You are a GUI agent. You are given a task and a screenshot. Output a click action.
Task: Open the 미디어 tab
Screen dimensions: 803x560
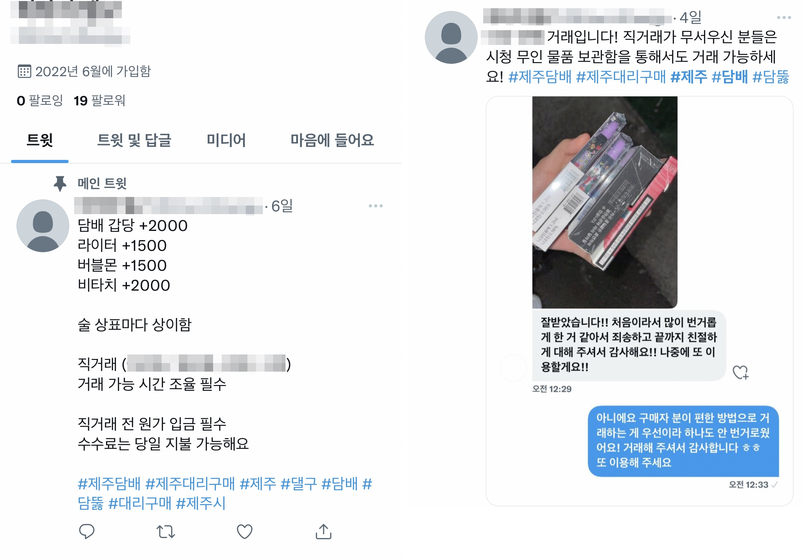226,140
